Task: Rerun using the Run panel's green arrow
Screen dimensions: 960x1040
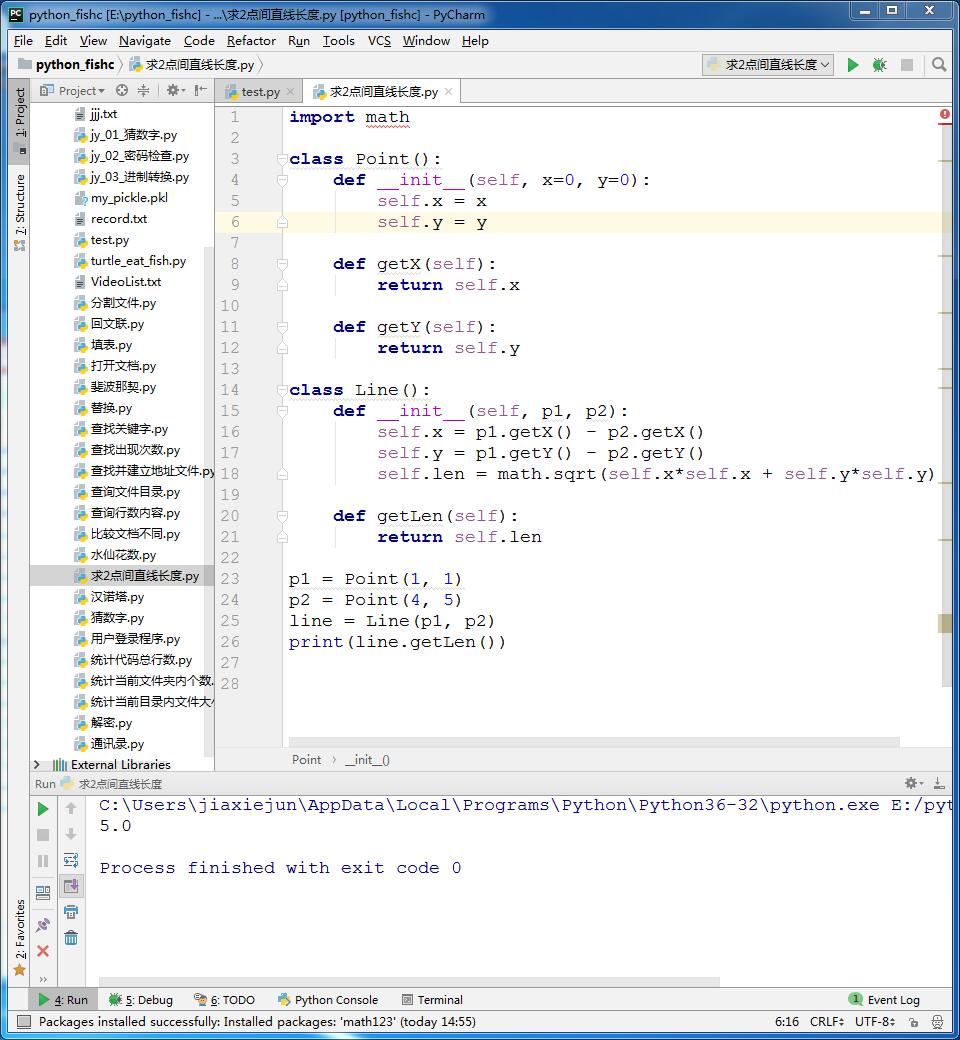Action: click(43, 808)
